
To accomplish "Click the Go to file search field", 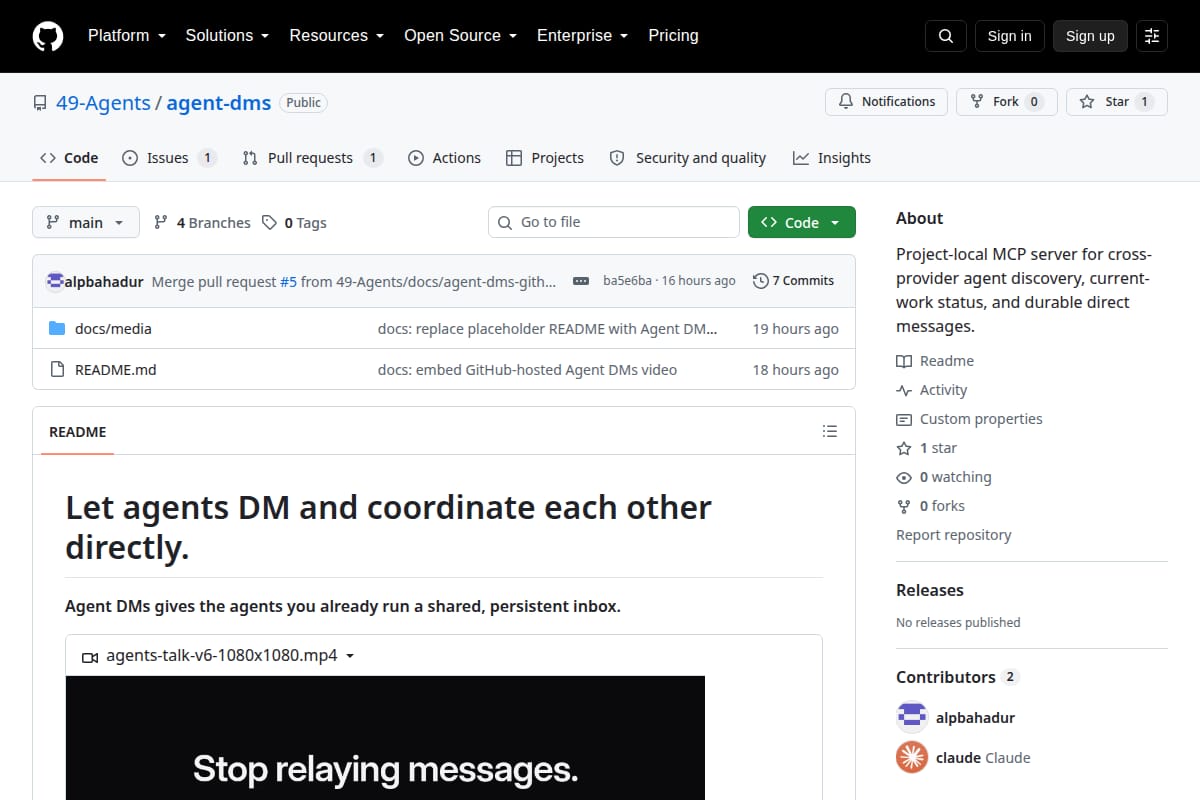I will 614,222.
